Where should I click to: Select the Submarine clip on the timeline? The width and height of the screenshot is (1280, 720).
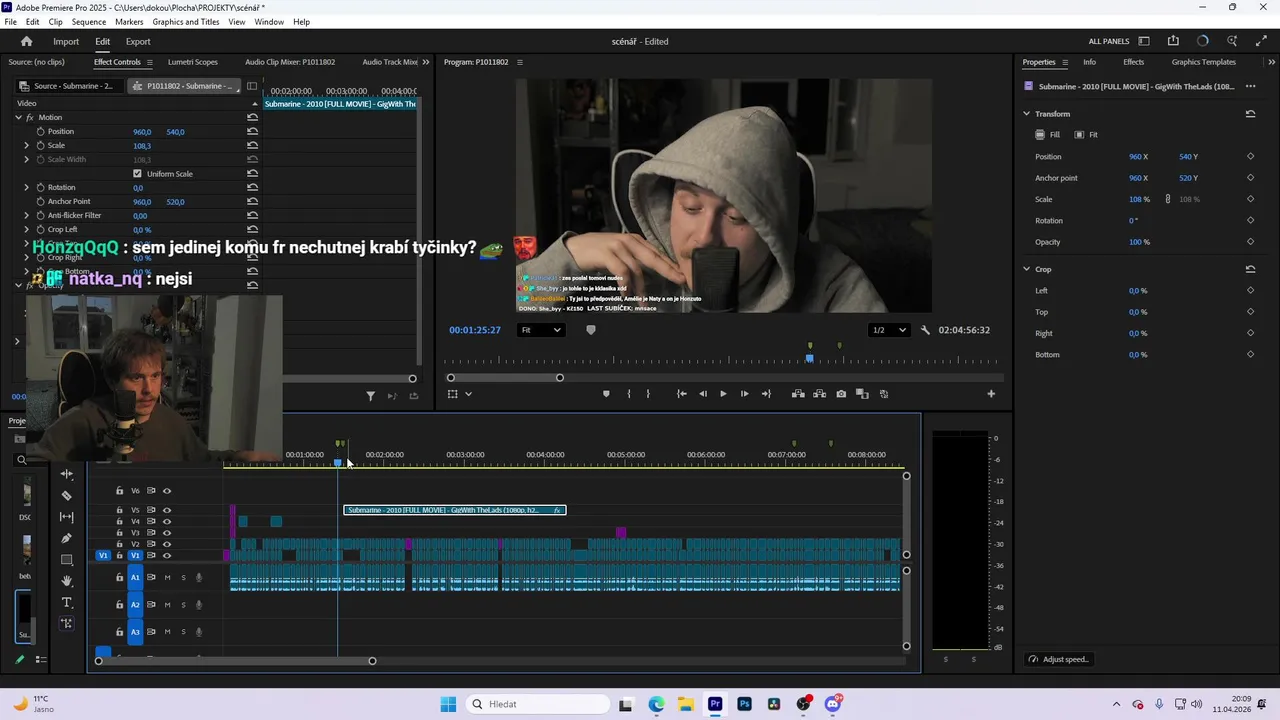coord(455,510)
